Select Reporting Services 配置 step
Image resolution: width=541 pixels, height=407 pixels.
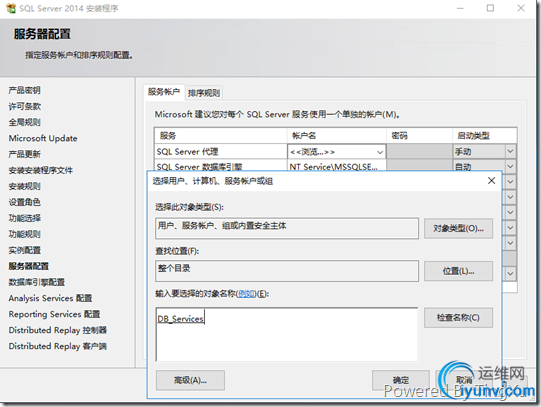[x=54, y=314]
